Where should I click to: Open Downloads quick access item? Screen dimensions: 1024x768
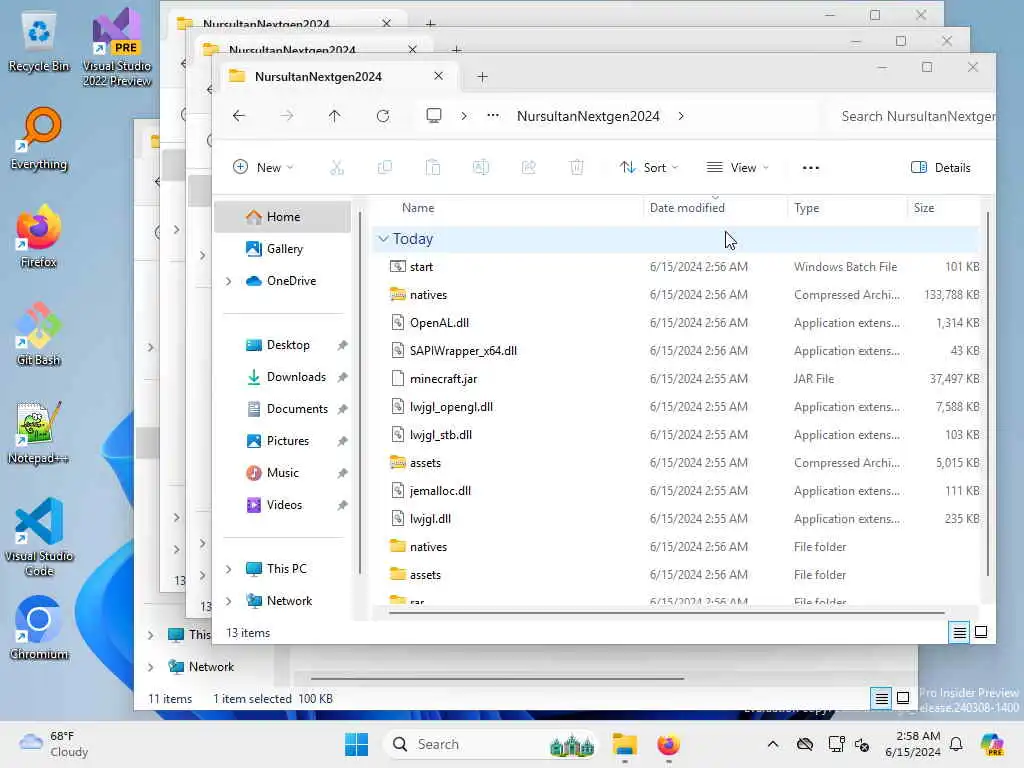283,377
